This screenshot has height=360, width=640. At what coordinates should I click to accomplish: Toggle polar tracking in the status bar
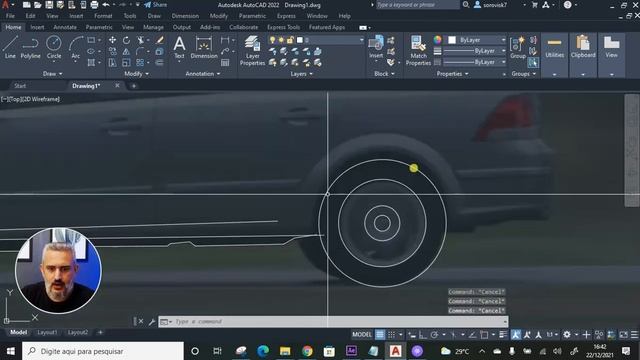click(x=434, y=335)
